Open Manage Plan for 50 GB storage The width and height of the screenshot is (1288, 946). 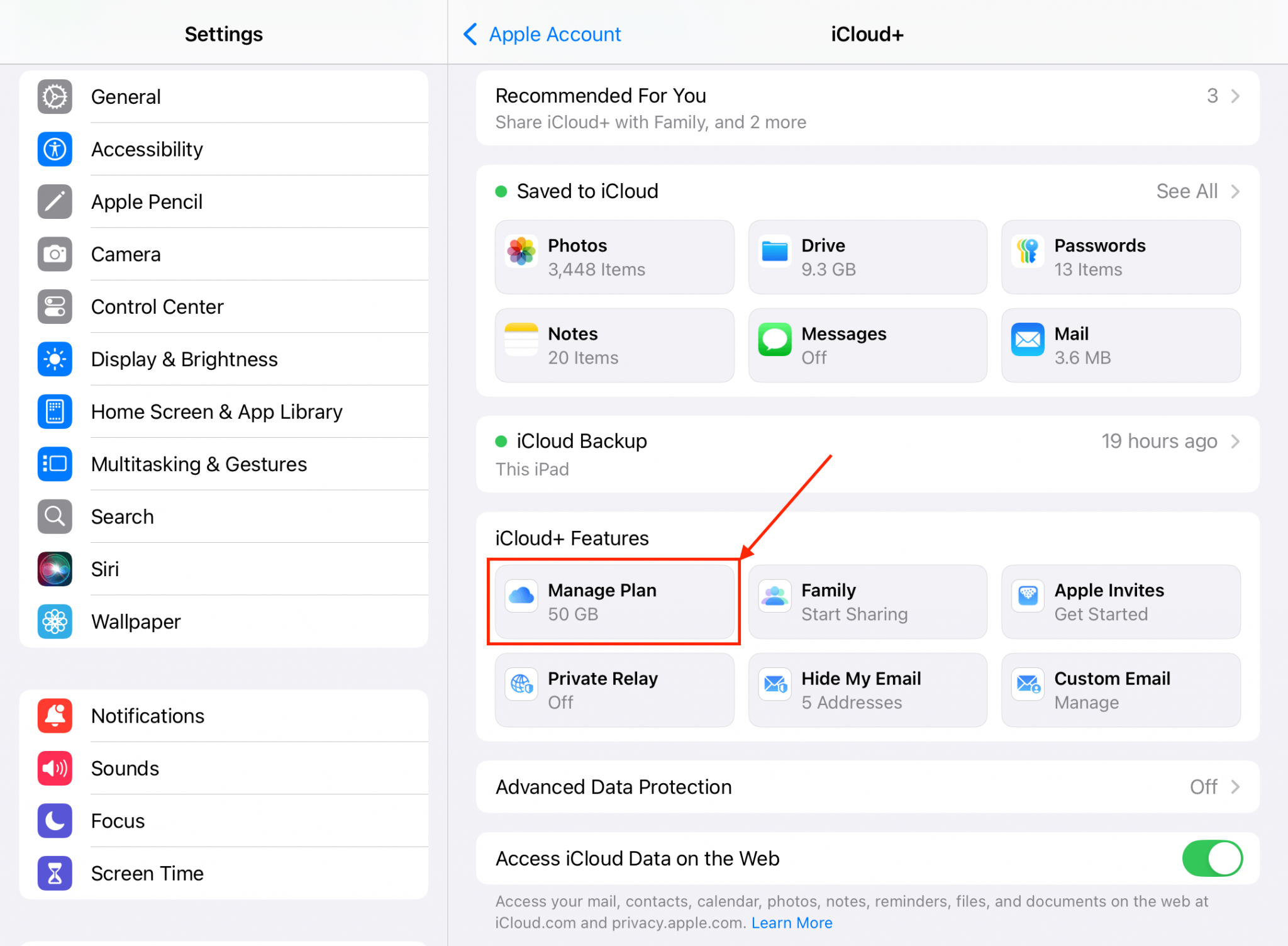point(613,602)
